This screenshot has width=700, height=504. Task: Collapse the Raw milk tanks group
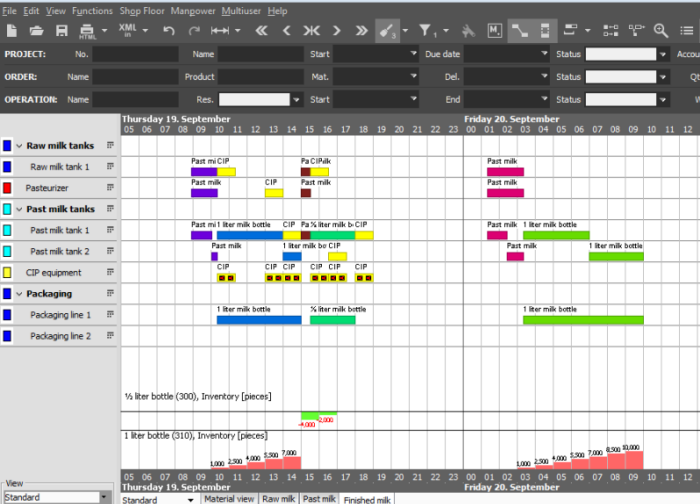click(x=19, y=146)
